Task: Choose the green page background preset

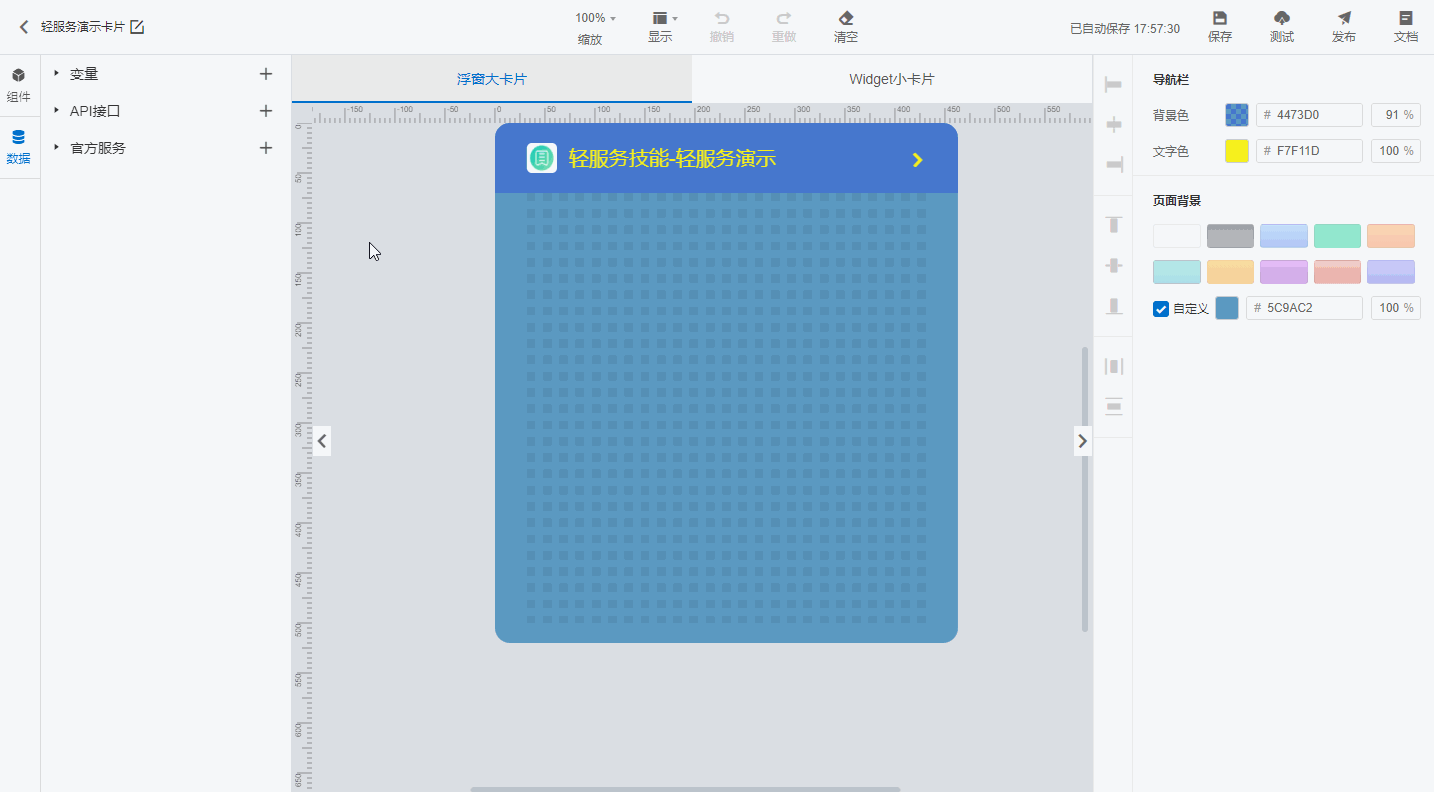Action: click(x=1337, y=236)
